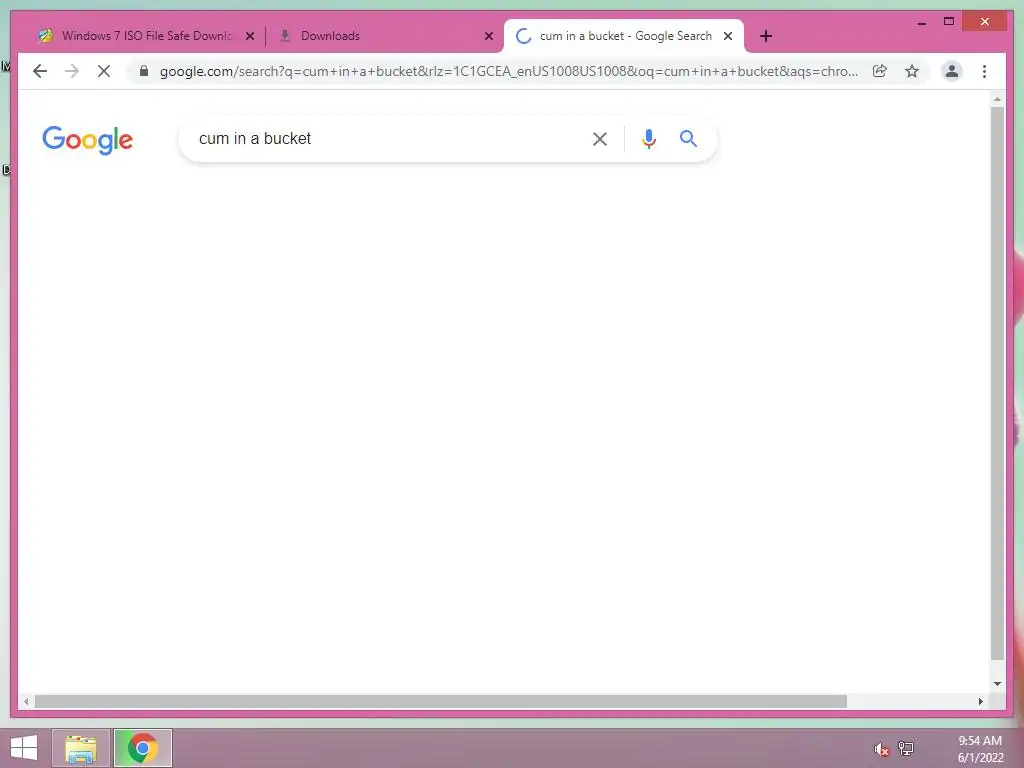This screenshot has width=1024, height=768.
Task: Open File Explorer from taskbar
Action: click(x=81, y=748)
